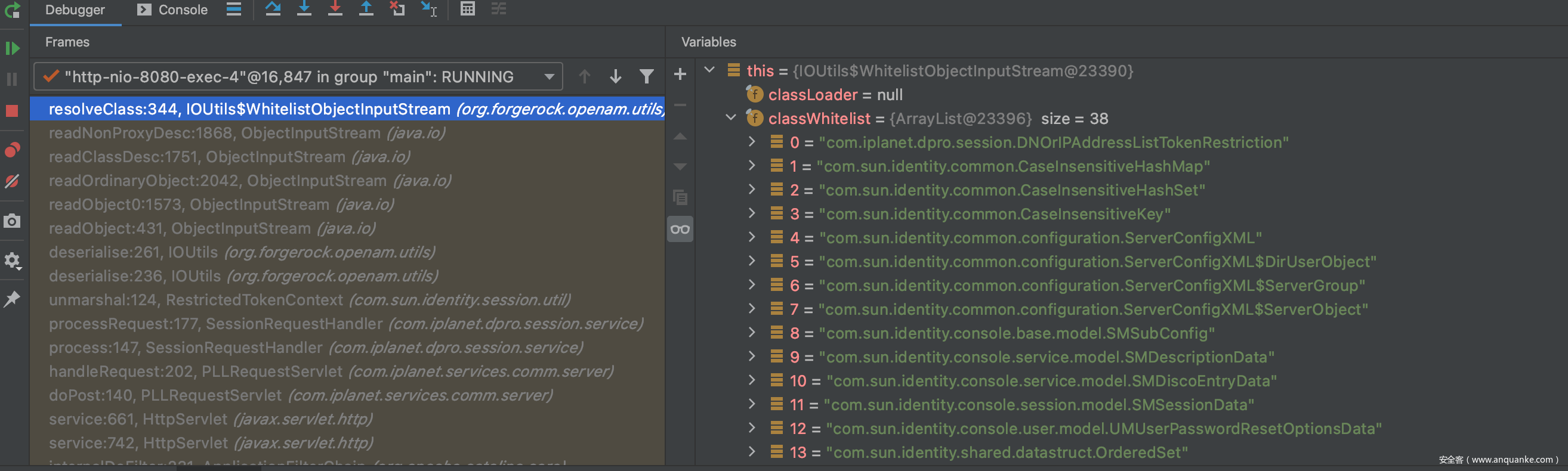Select the Debugger tab

(x=75, y=10)
